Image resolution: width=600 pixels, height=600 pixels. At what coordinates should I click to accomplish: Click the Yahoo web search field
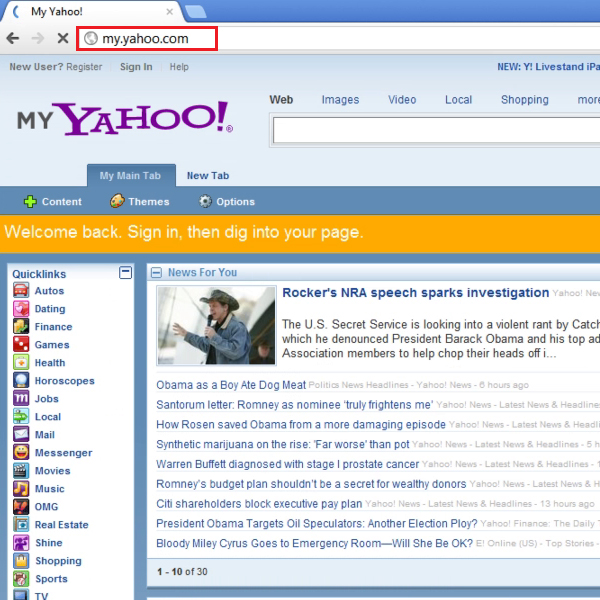tap(436, 130)
